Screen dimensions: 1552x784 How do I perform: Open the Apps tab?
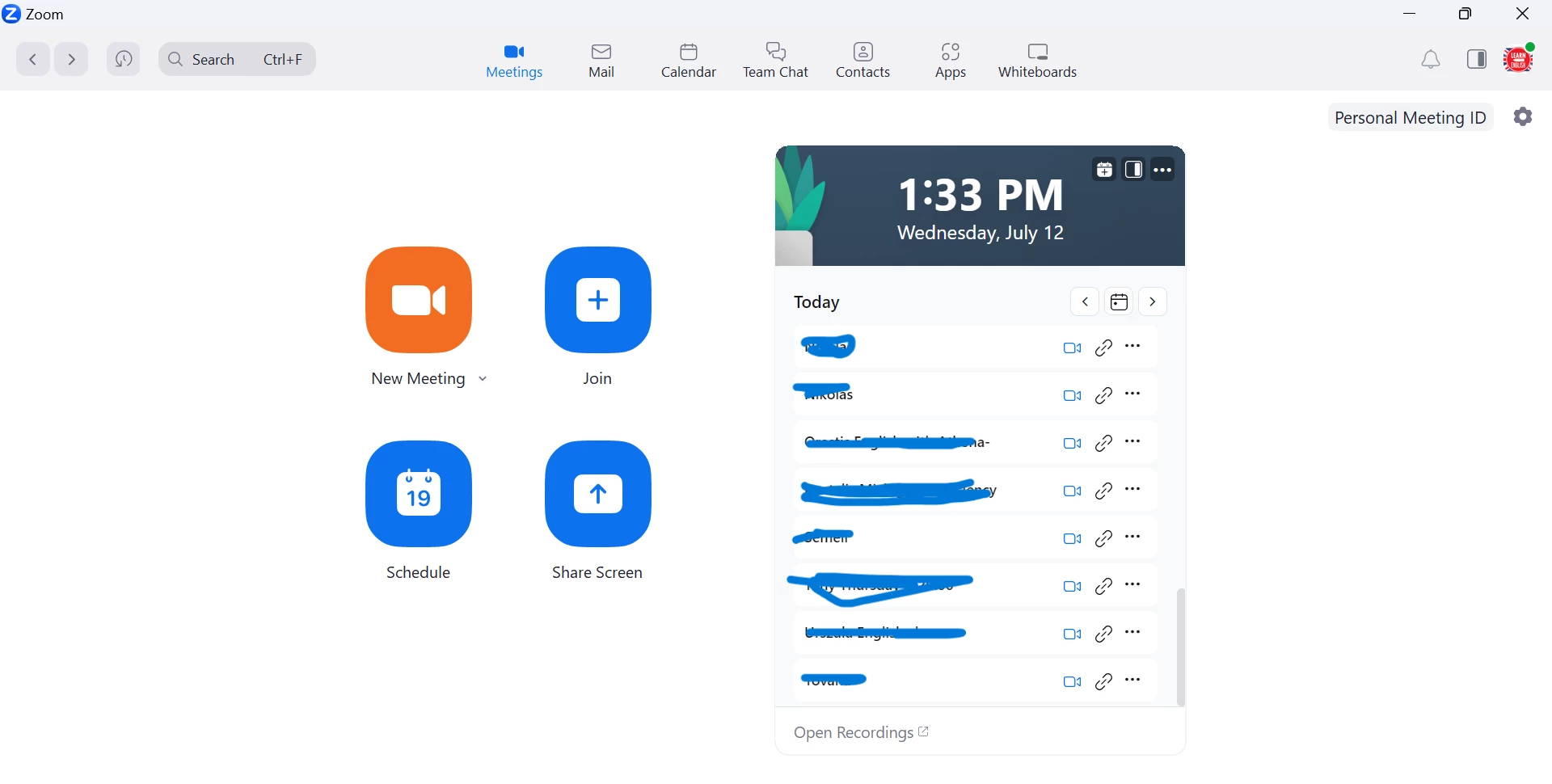point(952,61)
